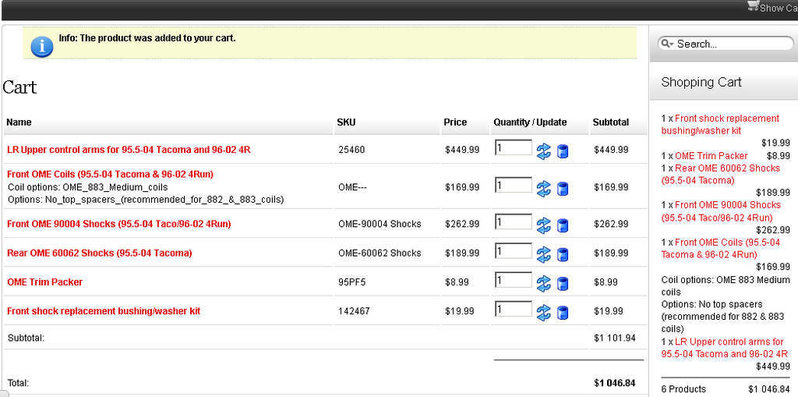Click the search magnifier dropdown icon
The image size is (798, 397).
tap(667, 44)
